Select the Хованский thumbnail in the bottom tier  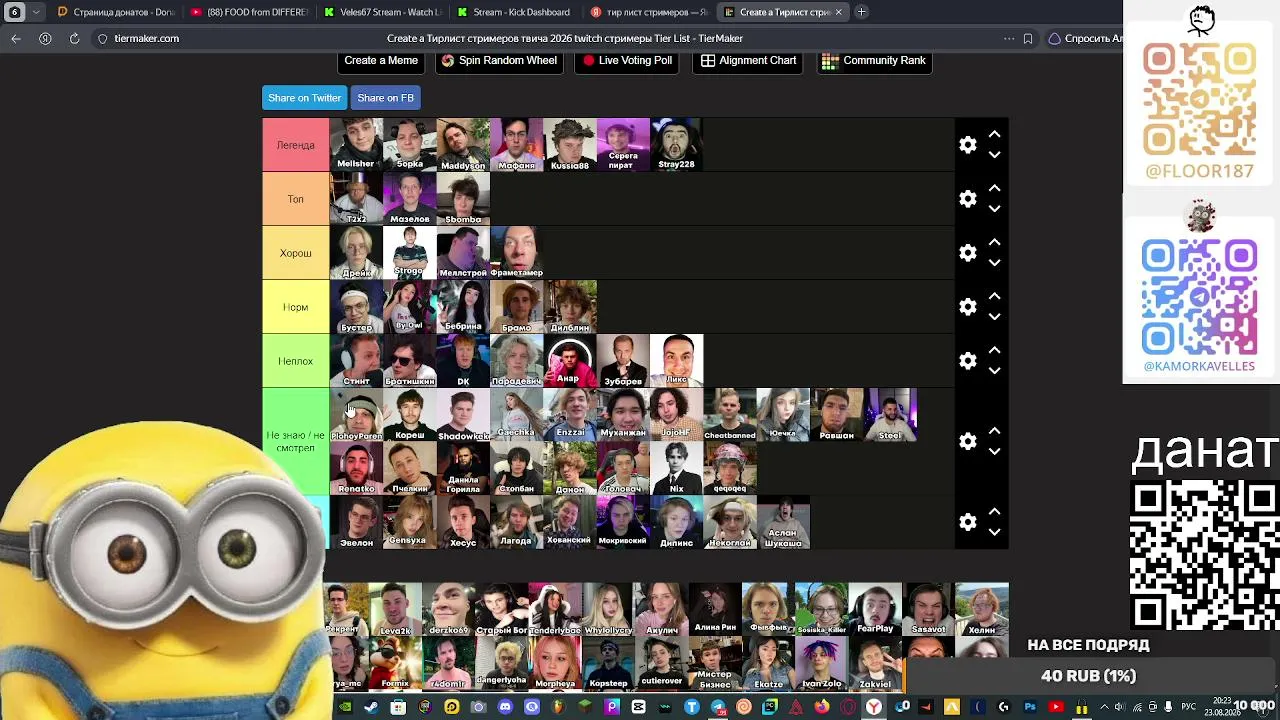(x=570, y=522)
